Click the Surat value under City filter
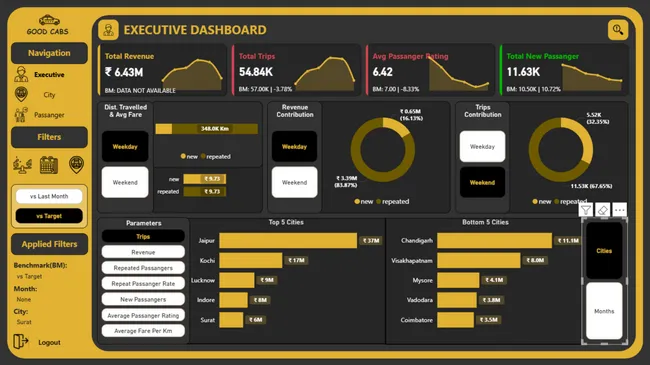The height and width of the screenshot is (365, 650). coord(24,322)
